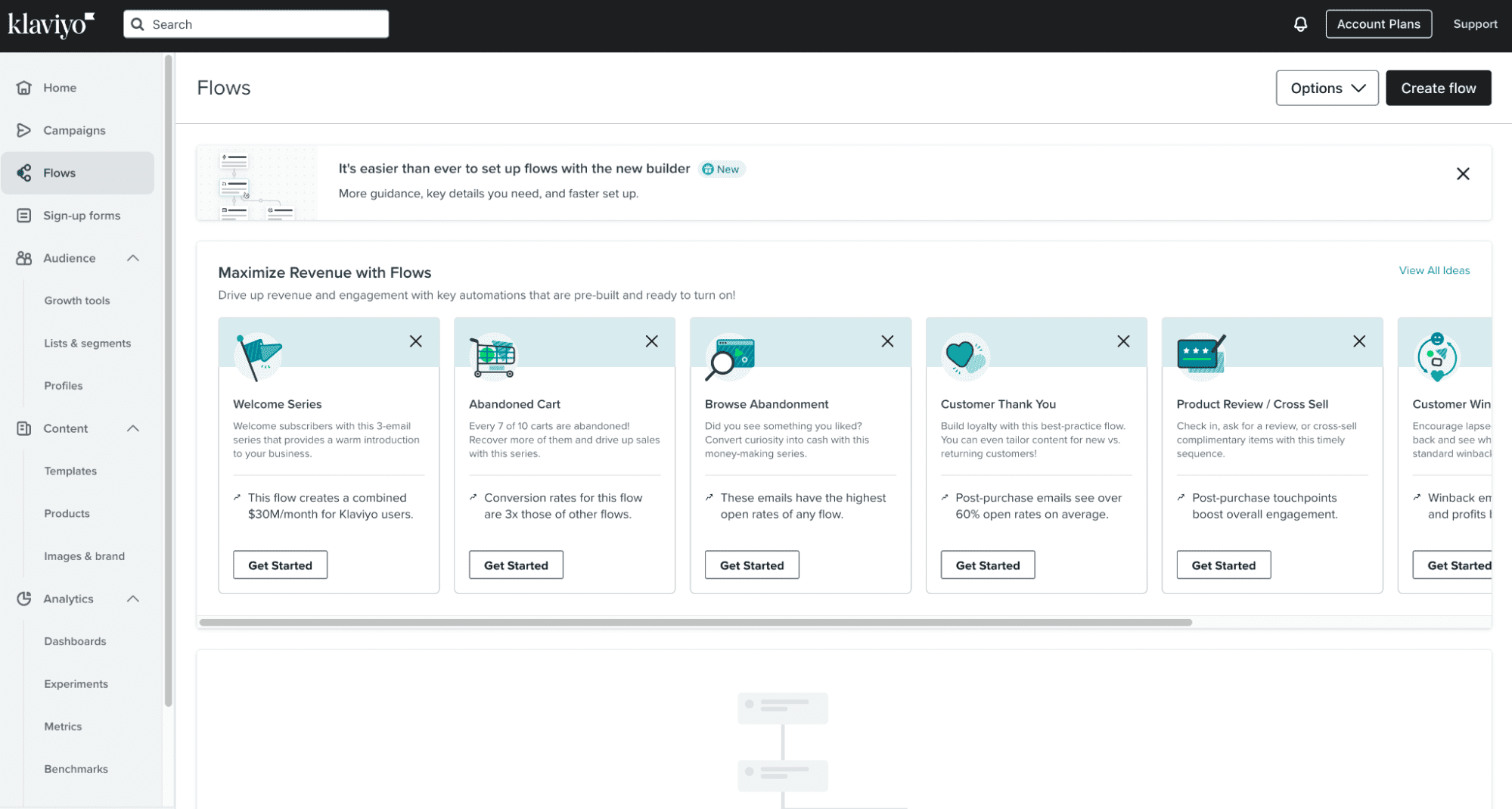Collapse the Content section

pyautogui.click(x=133, y=428)
